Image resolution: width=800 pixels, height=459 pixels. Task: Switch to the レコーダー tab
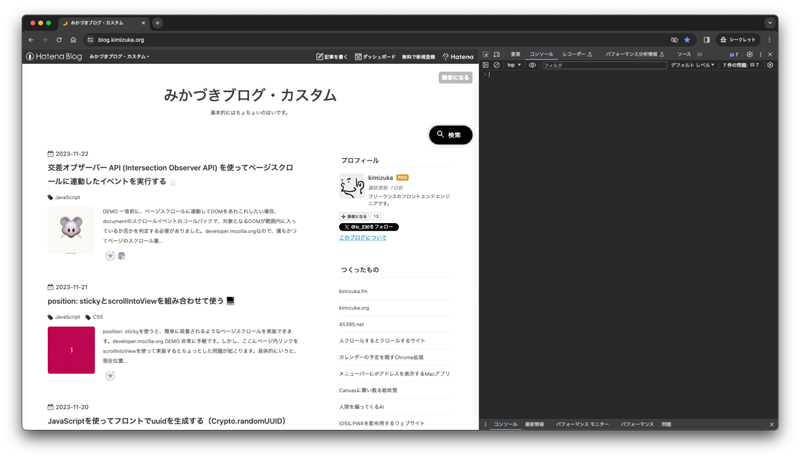(x=577, y=54)
